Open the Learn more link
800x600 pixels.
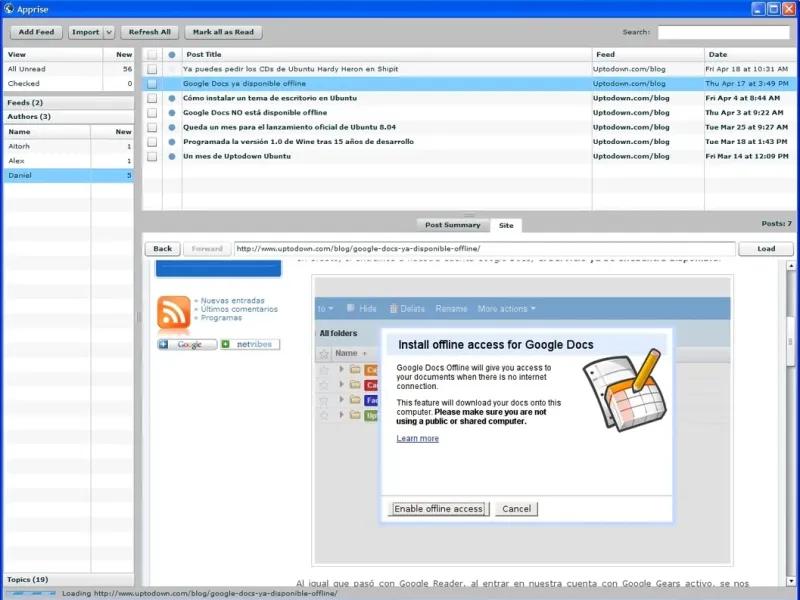coord(417,438)
